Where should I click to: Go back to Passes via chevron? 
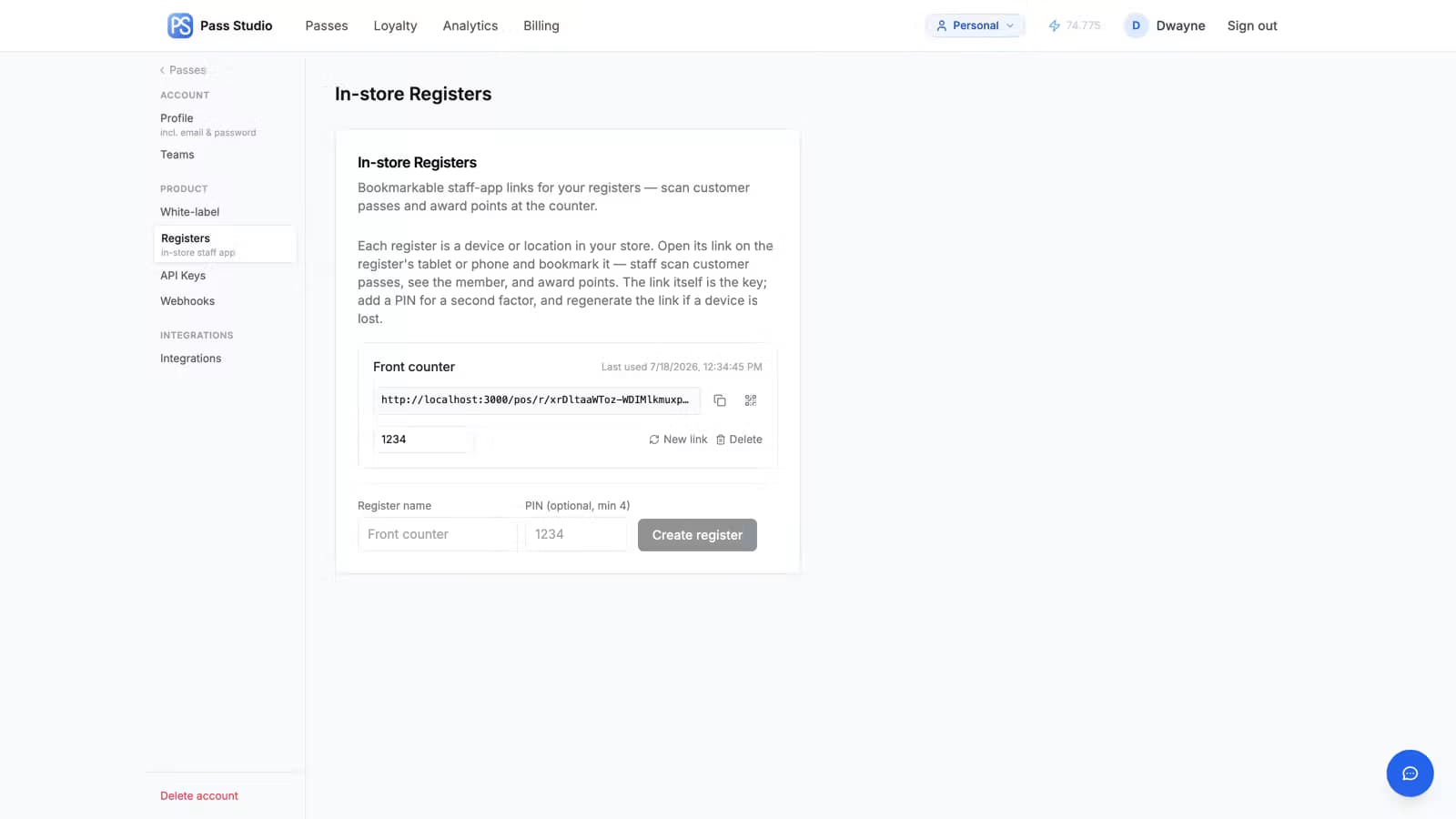[162, 70]
